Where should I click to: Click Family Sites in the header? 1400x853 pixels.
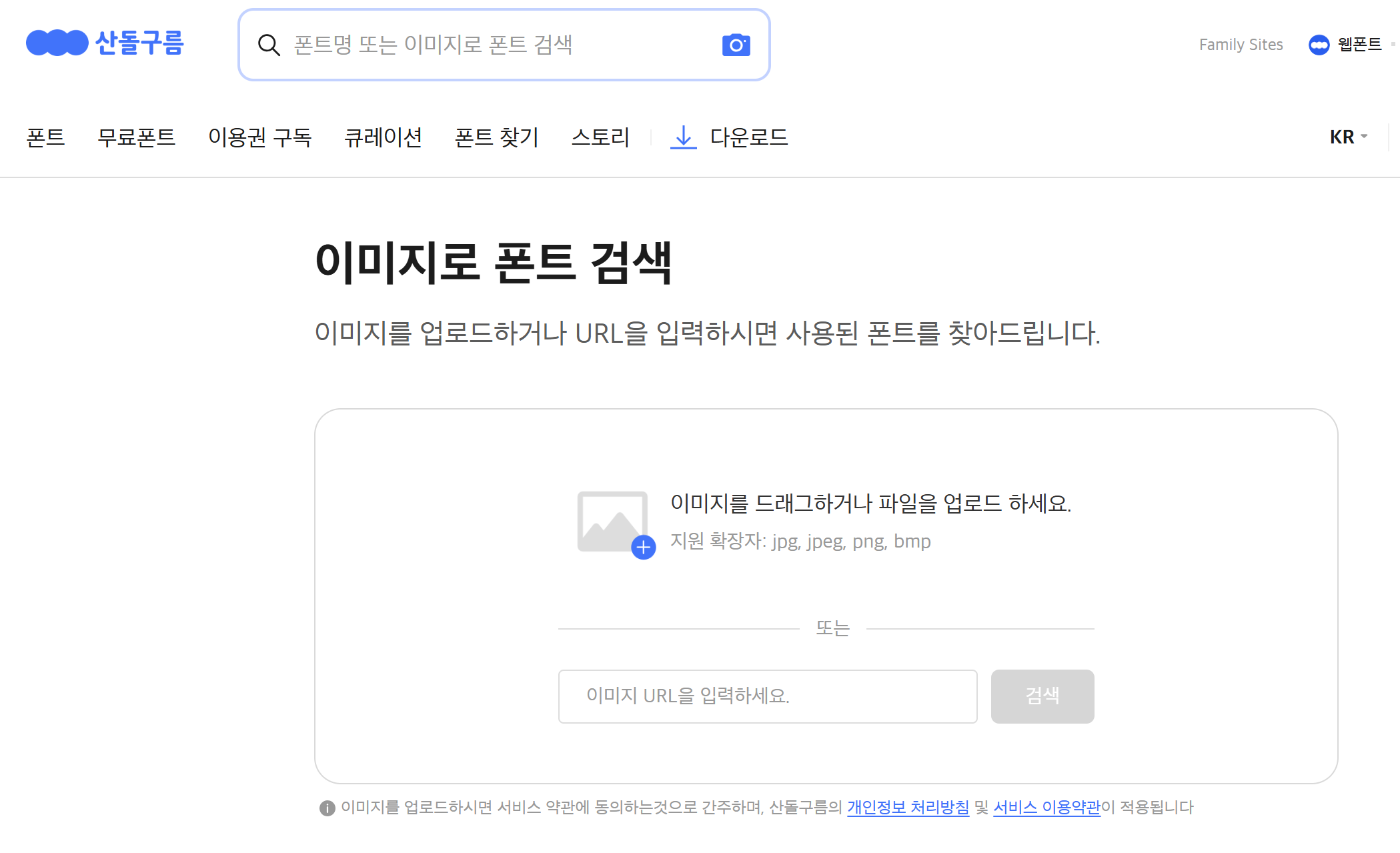1241,45
